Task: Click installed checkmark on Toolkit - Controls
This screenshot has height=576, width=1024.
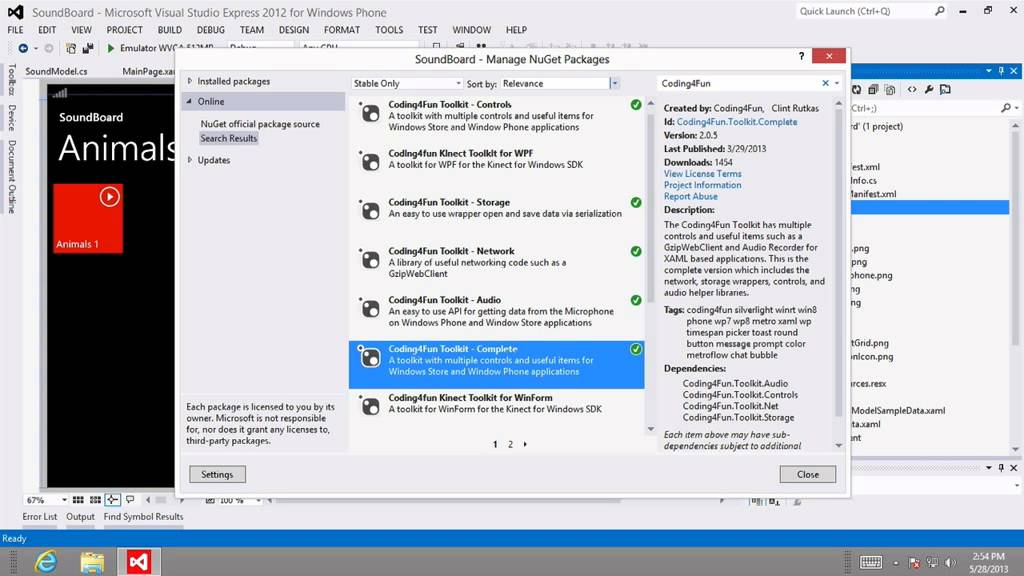Action: pyautogui.click(x=635, y=104)
